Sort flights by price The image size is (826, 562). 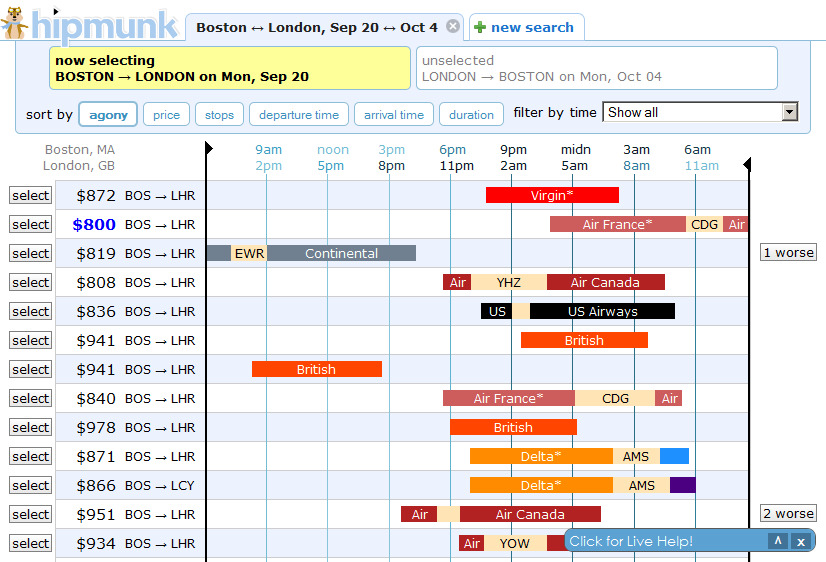tap(166, 115)
